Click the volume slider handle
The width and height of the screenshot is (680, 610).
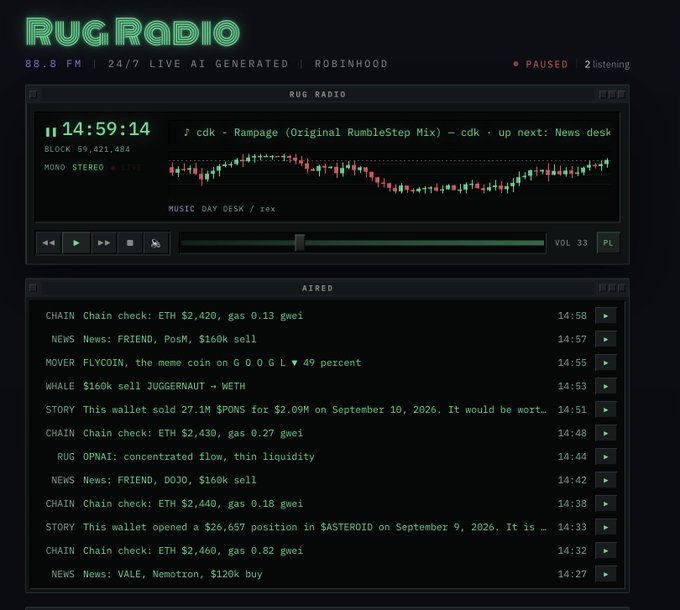point(300,243)
